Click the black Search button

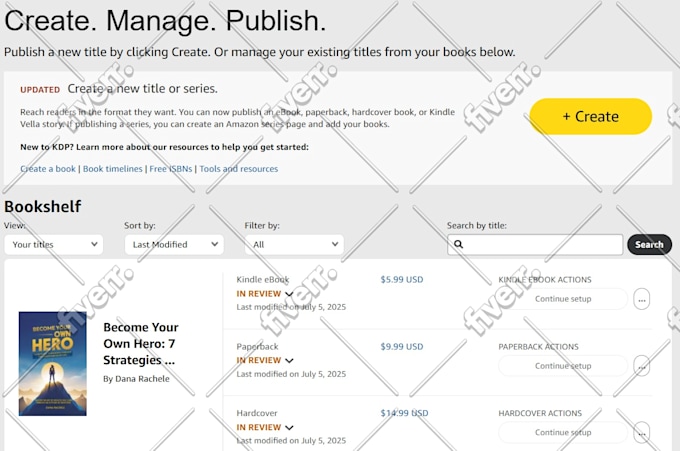click(x=649, y=245)
